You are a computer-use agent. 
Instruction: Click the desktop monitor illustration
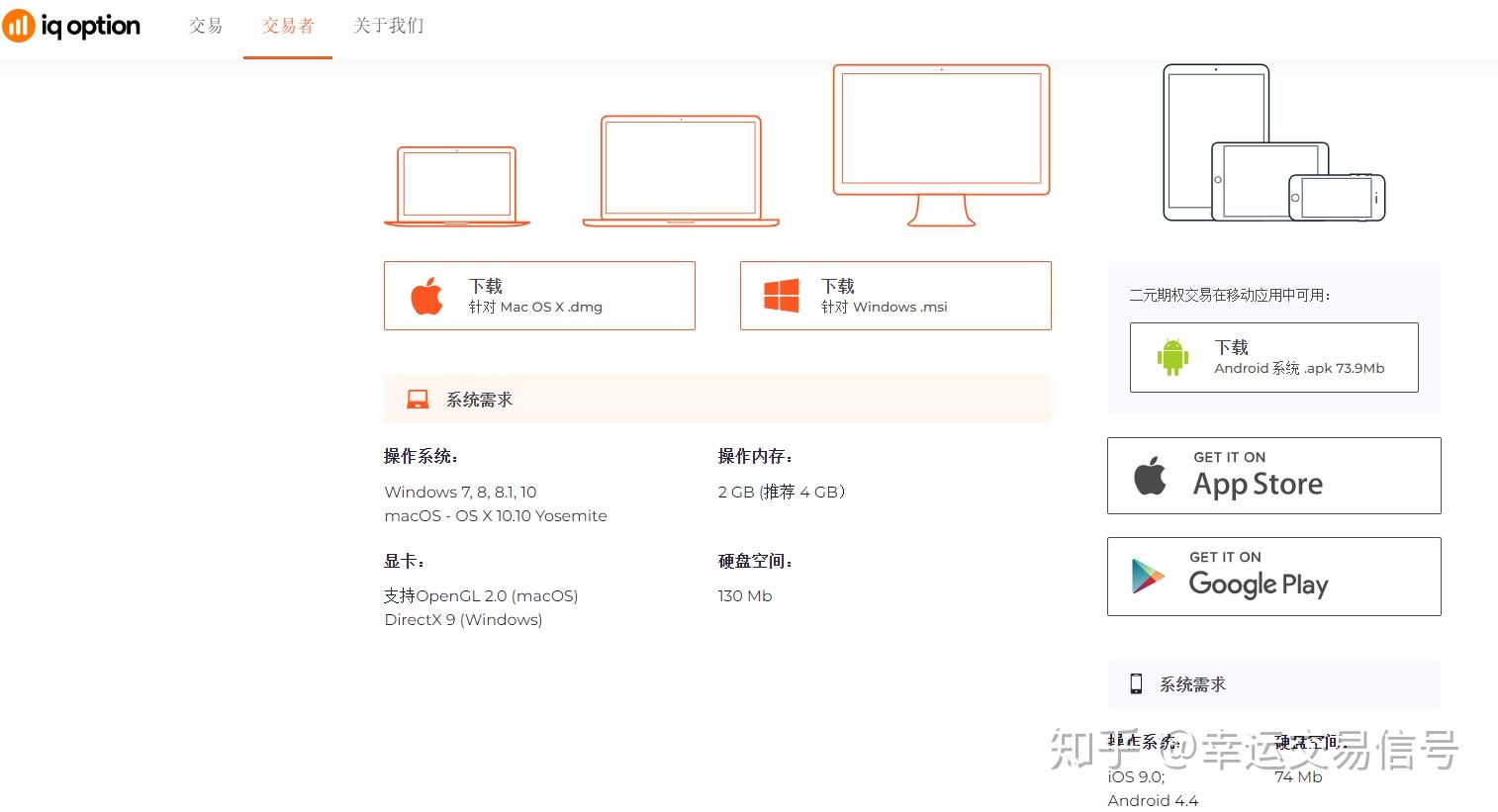[x=941, y=145]
